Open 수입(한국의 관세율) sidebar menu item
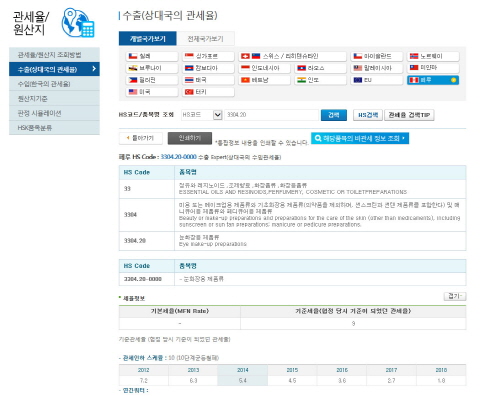 [x=54, y=84]
